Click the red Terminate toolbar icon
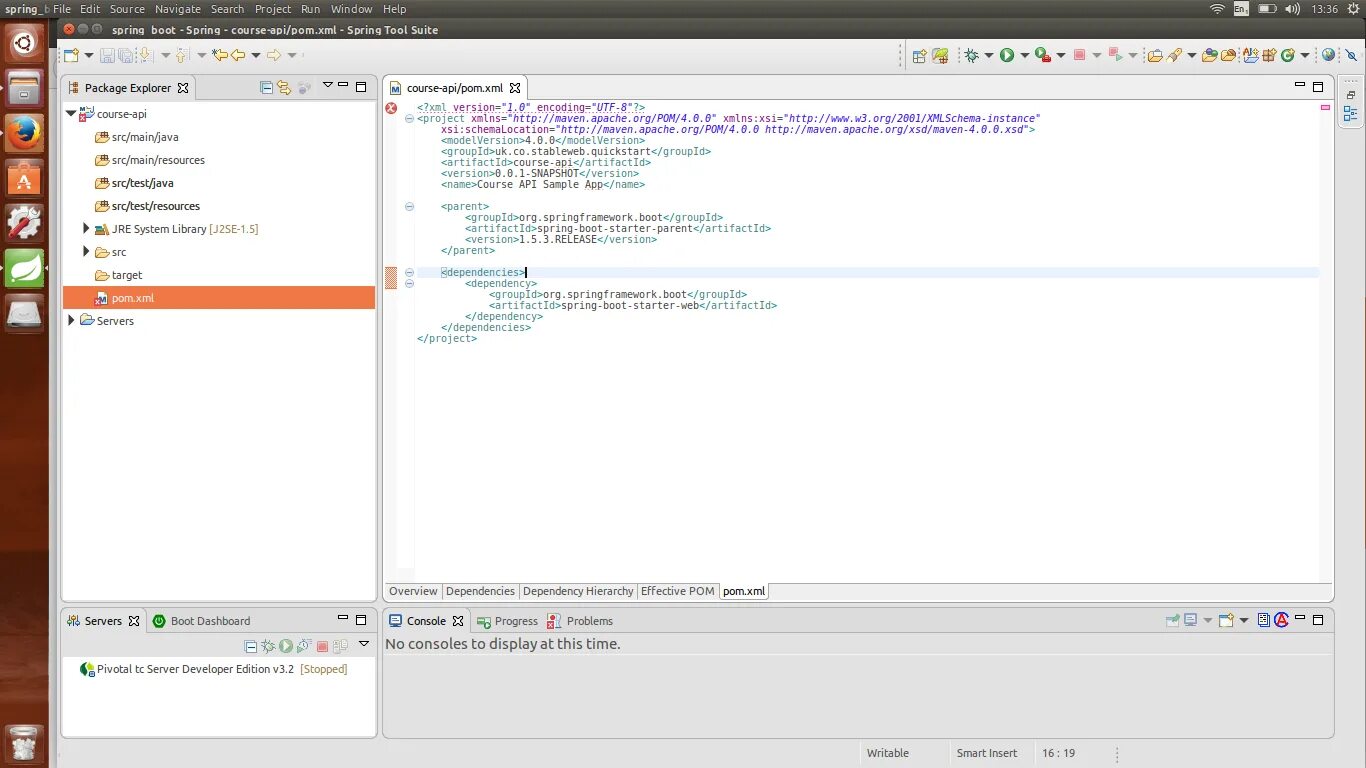This screenshot has height=768, width=1366. 1079,55
